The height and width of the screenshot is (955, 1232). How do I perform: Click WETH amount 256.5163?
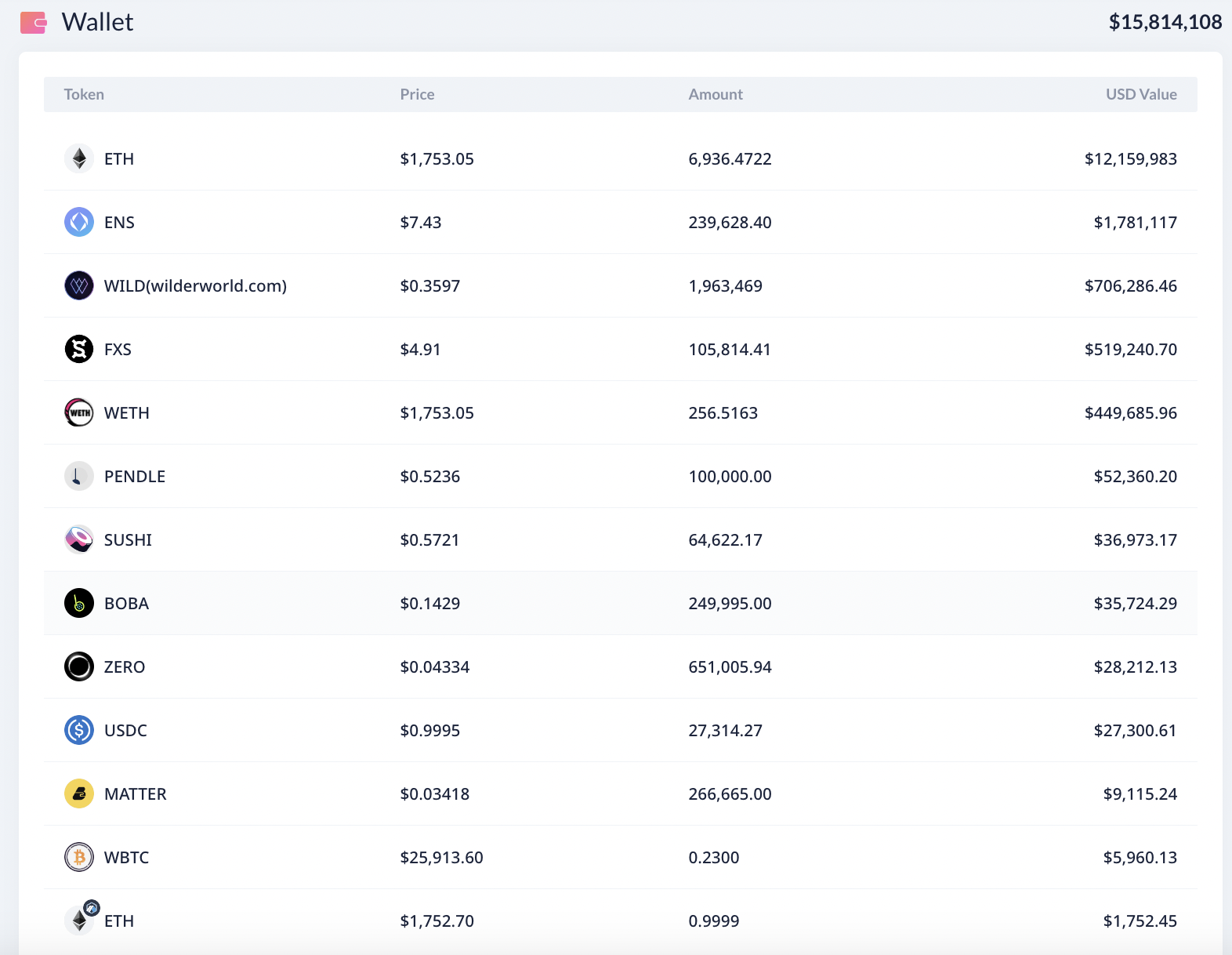pyautogui.click(x=723, y=413)
